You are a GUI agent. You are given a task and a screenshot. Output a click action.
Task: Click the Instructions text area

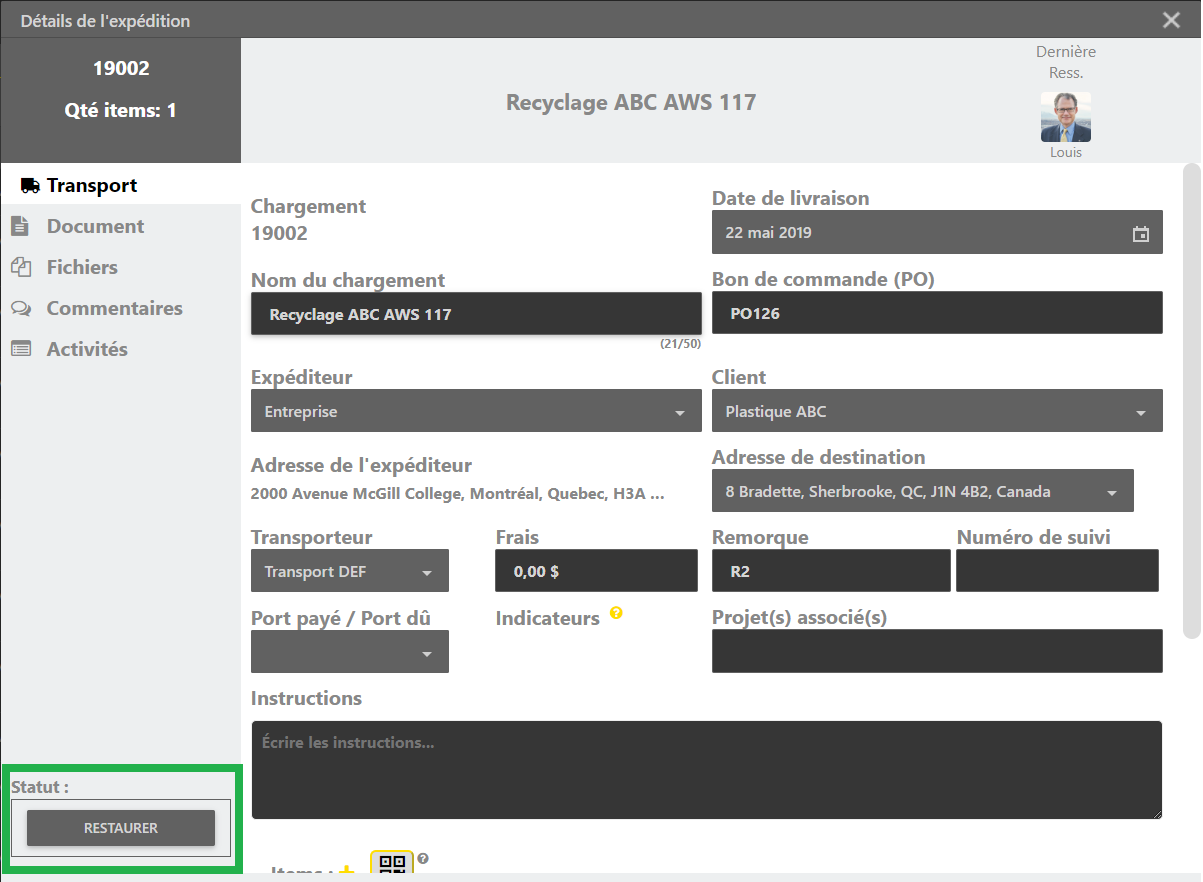706,770
